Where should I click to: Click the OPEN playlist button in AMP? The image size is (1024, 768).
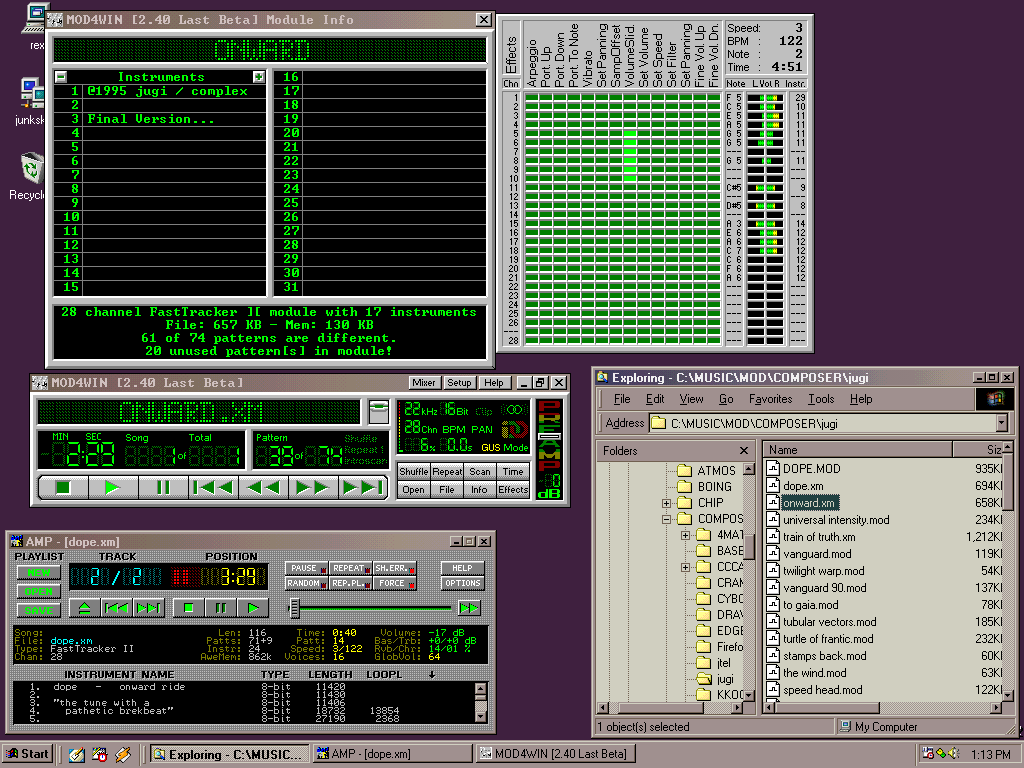tap(39, 592)
